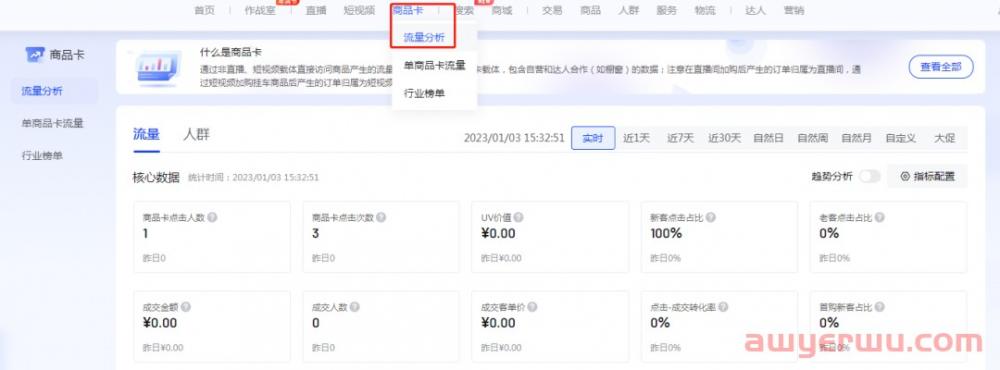Screen dimensions: 1000x370
Task: Open the 商品 top navigation item
Action: click(x=590, y=10)
